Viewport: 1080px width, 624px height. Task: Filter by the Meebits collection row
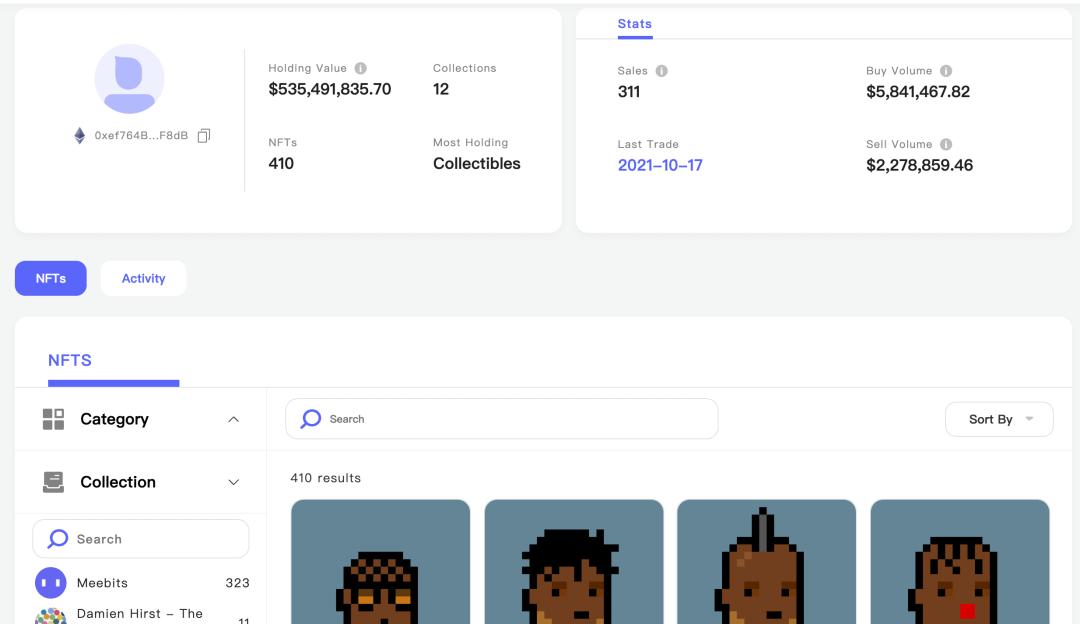pos(141,583)
